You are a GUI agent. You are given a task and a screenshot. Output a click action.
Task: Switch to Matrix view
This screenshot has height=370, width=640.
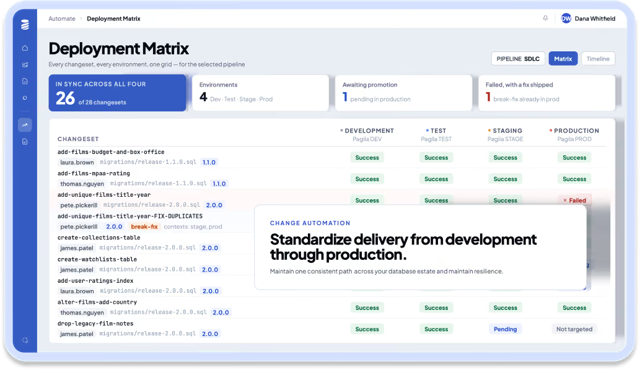click(563, 59)
